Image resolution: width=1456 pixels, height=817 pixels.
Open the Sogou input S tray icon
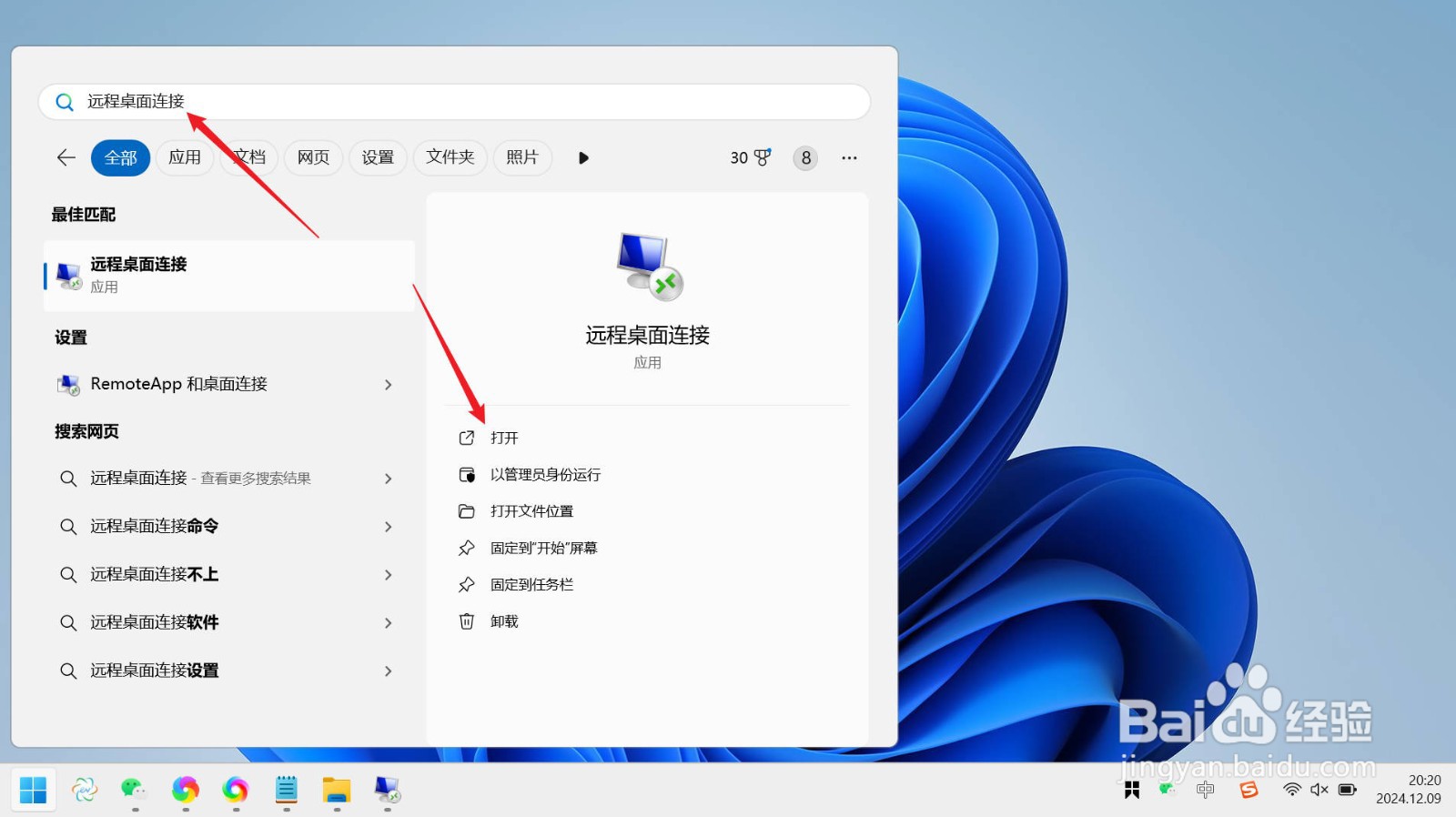point(1249,790)
